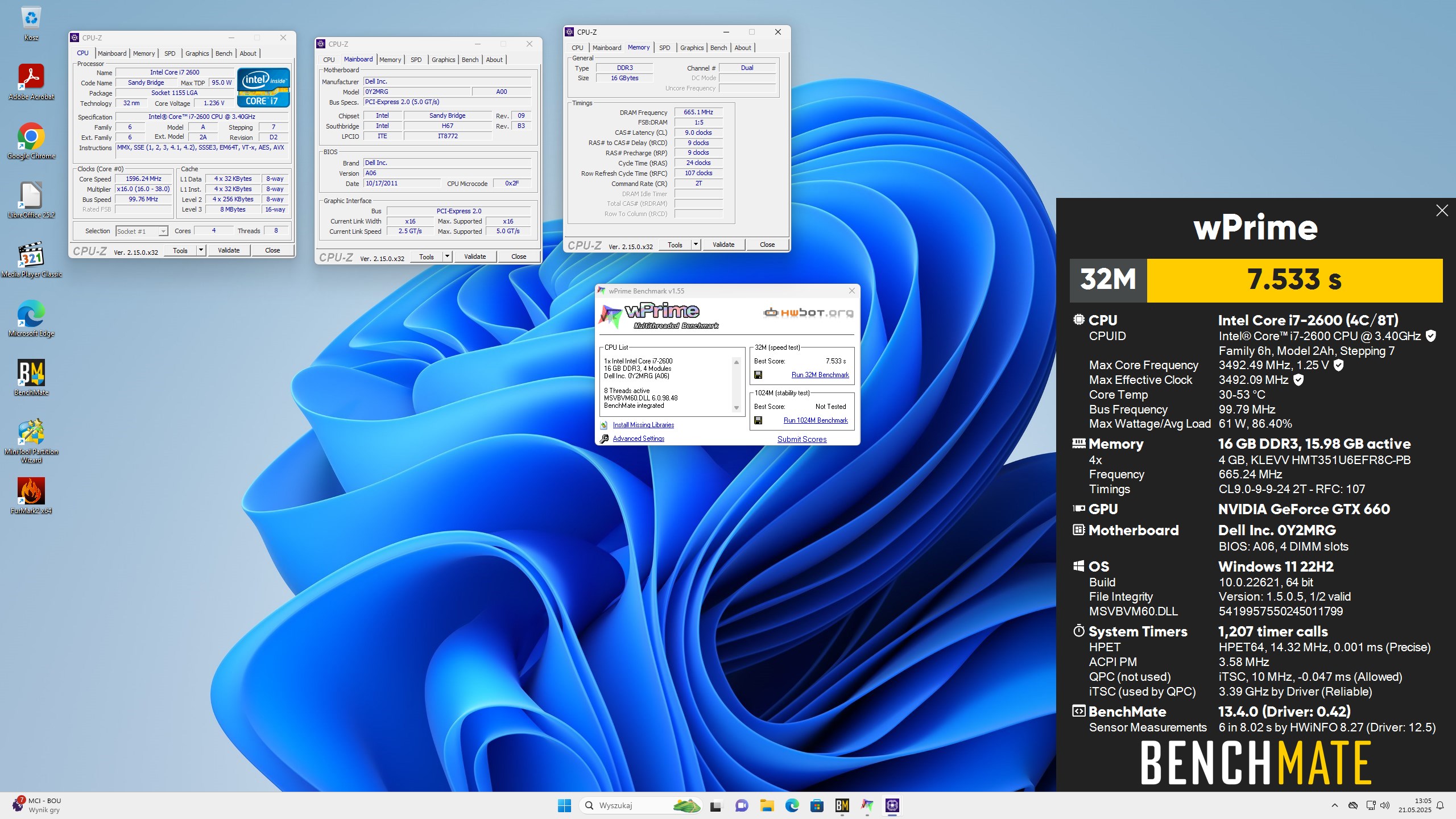Open Microsoft Edge desktop shortcut
The height and width of the screenshot is (819, 1456).
pos(31,319)
